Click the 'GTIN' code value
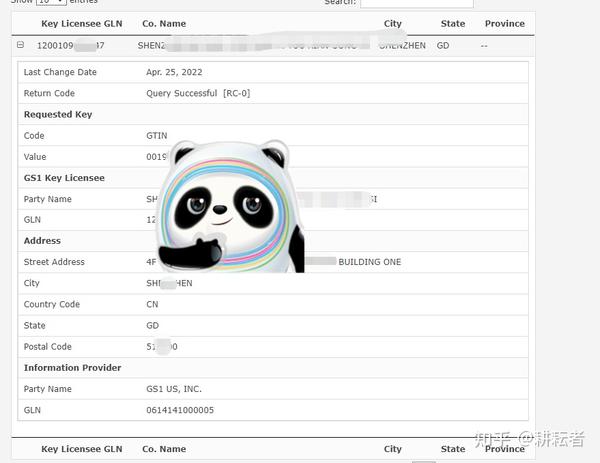Image resolution: width=600 pixels, height=463 pixels. tap(157, 136)
